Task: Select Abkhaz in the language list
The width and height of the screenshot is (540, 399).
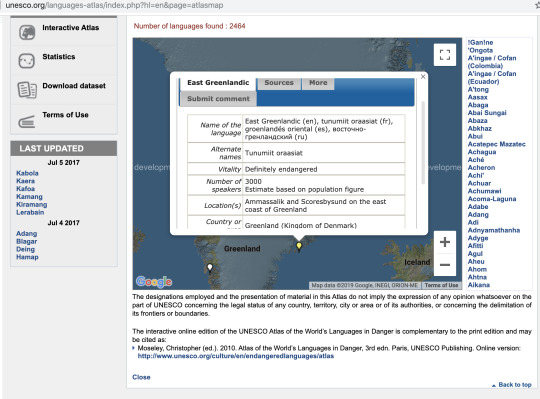Action: click(x=479, y=128)
